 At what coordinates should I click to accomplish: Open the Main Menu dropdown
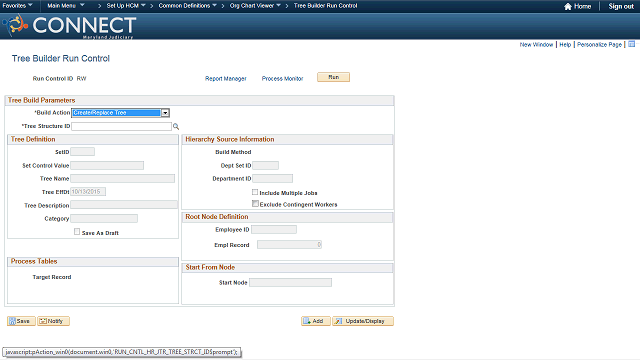[66, 6]
